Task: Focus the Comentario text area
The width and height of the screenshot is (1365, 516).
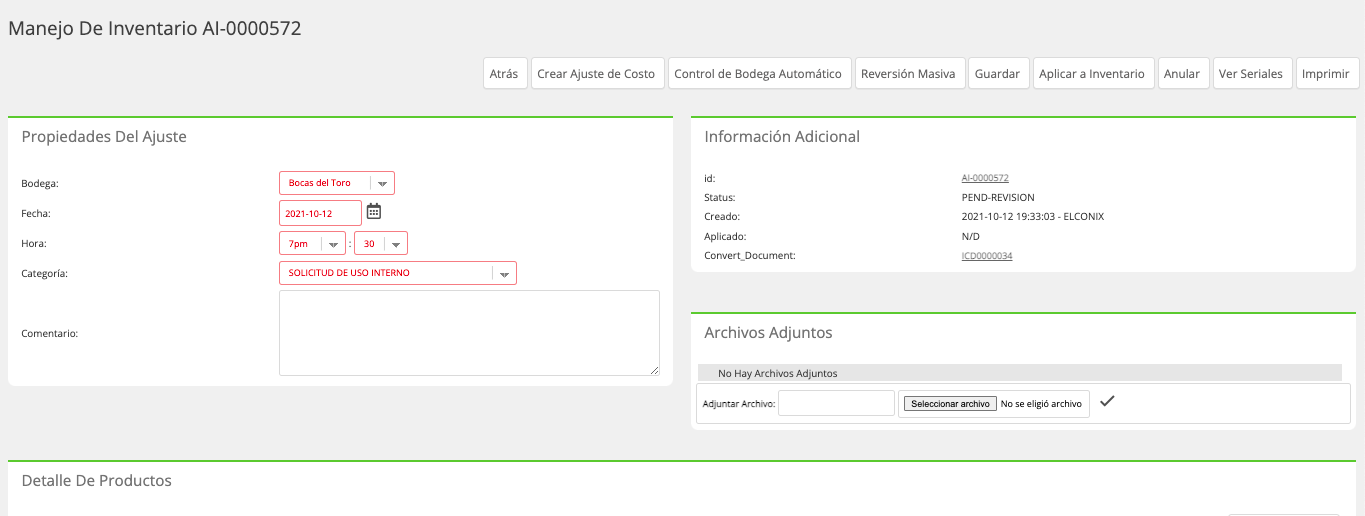Action: coord(469,333)
